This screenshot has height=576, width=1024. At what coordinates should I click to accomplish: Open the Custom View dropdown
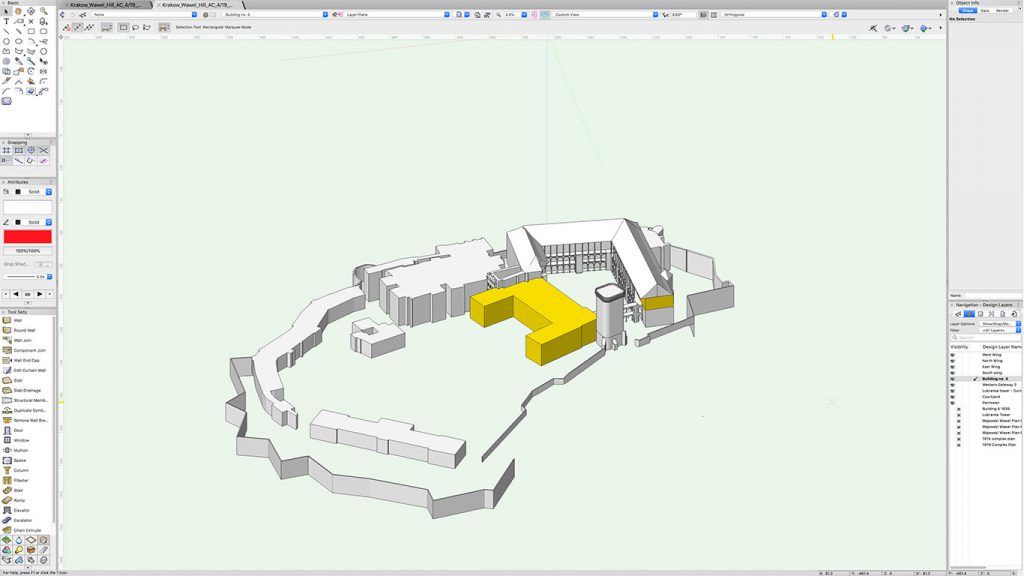pos(605,14)
